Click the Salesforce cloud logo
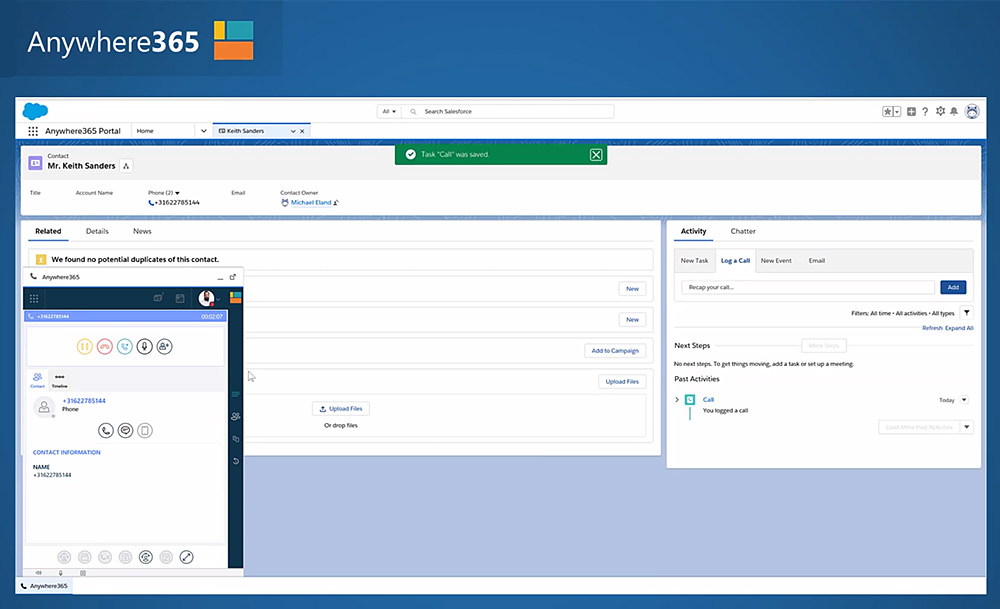 pyautogui.click(x=35, y=111)
